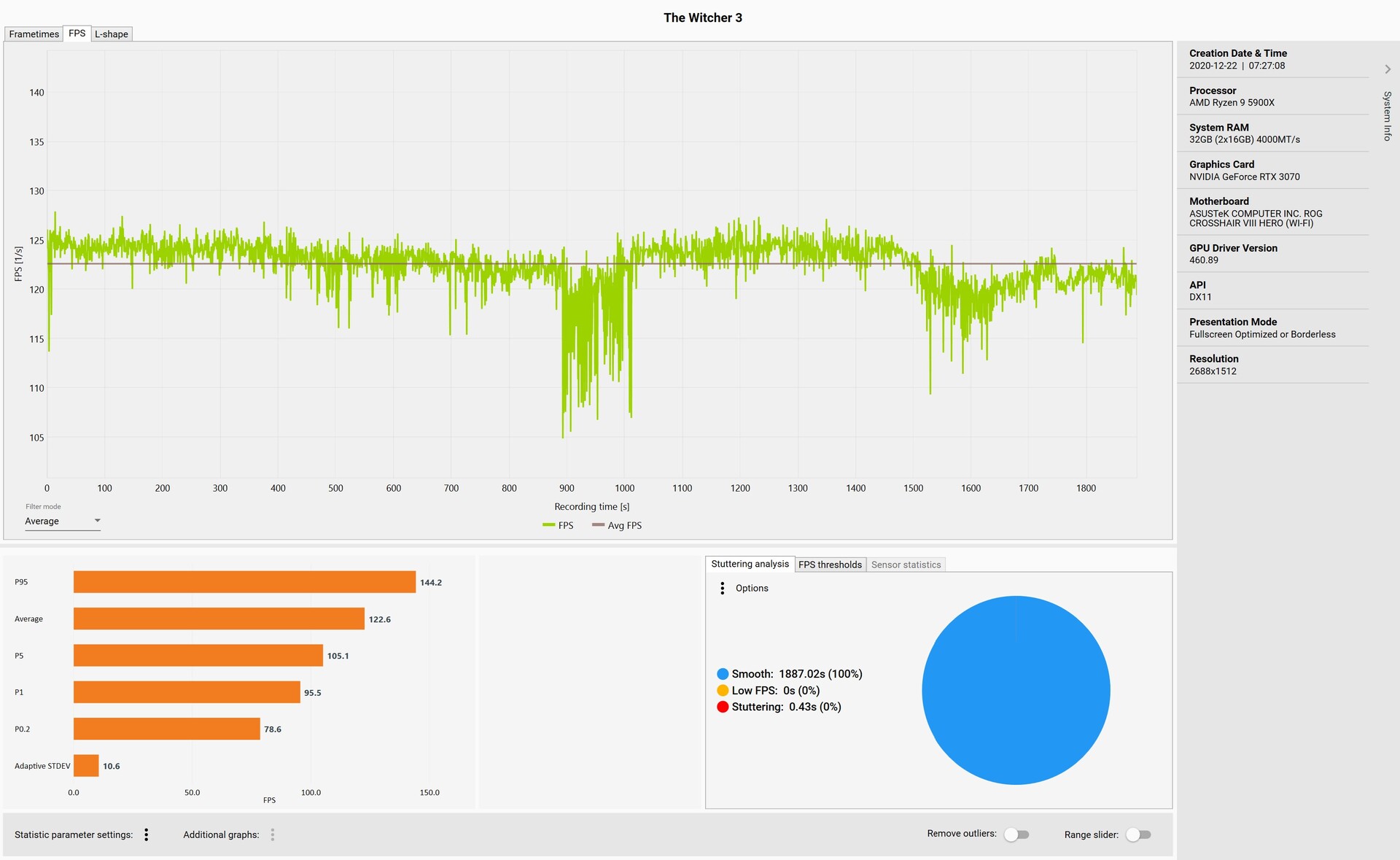Open Additional graphs three-dot menu
This screenshot has width=1400, height=860.
pyautogui.click(x=273, y=834)
